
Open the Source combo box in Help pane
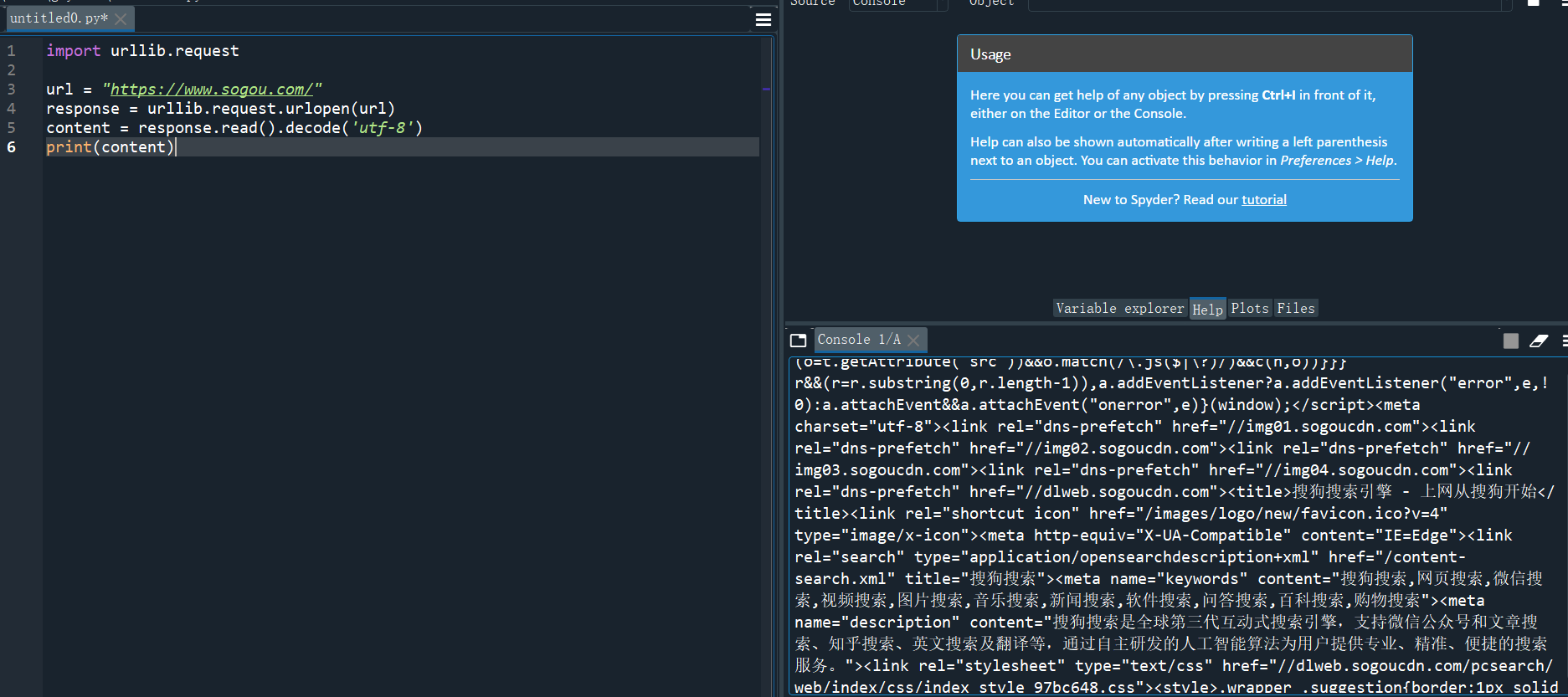tap(899, 3)
